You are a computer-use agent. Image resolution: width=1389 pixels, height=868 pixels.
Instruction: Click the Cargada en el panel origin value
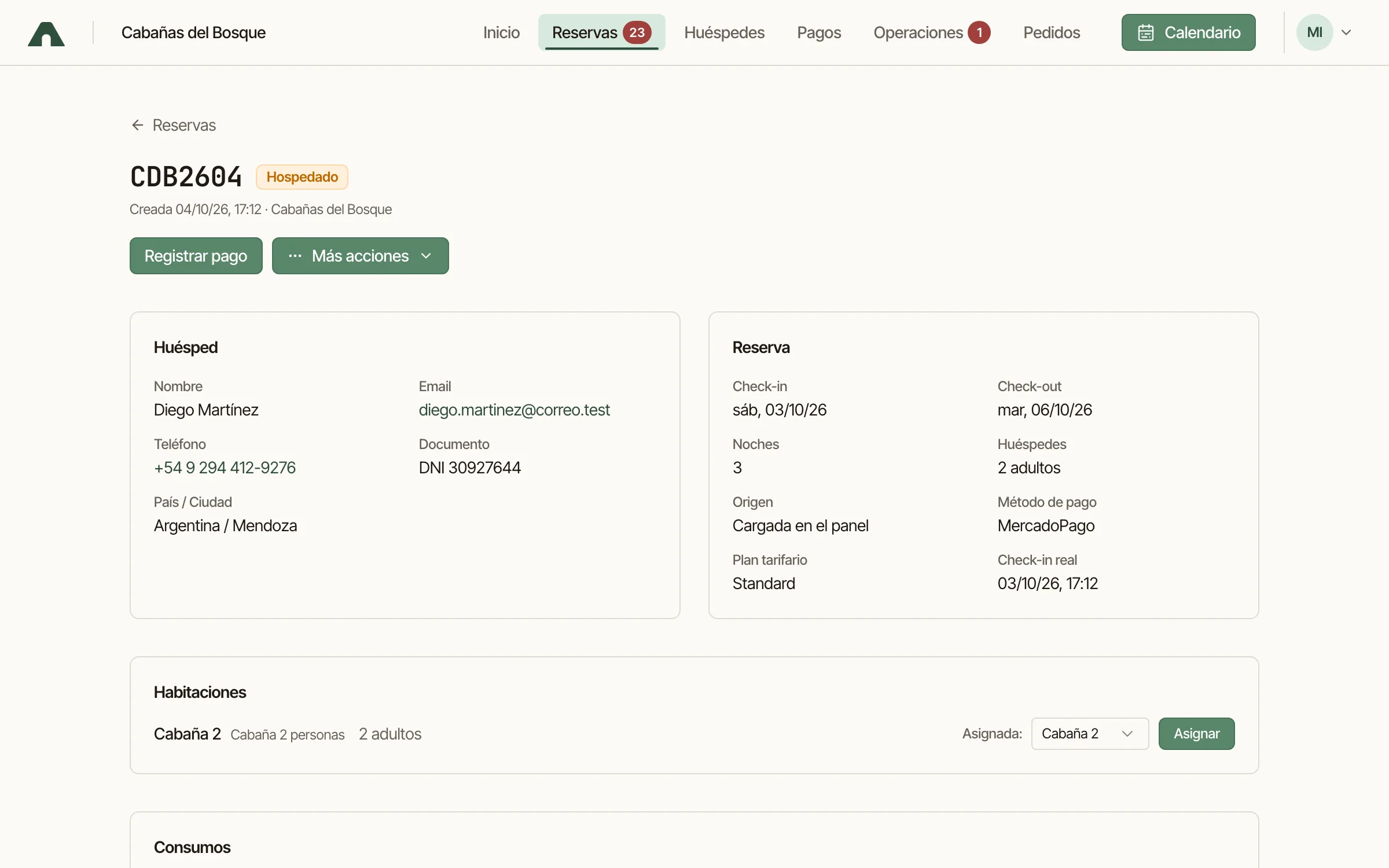(x=800, y=525)
